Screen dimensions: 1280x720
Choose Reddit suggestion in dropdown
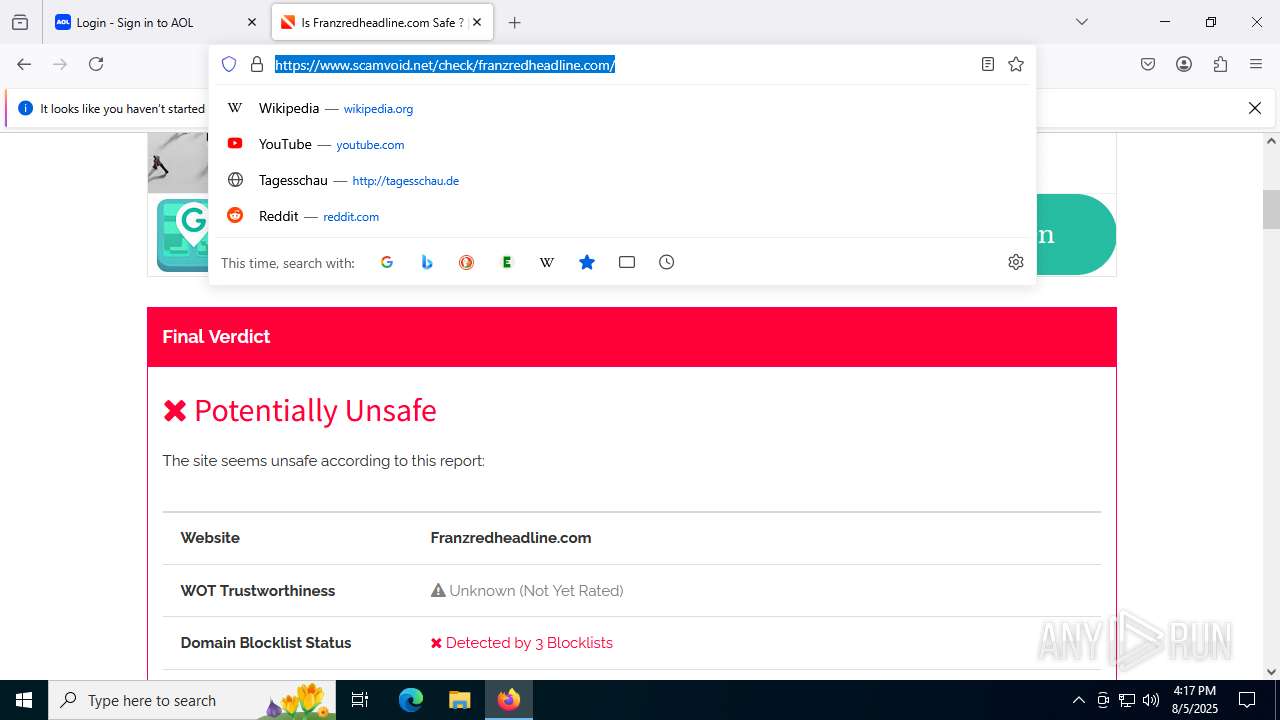[622, 216]
